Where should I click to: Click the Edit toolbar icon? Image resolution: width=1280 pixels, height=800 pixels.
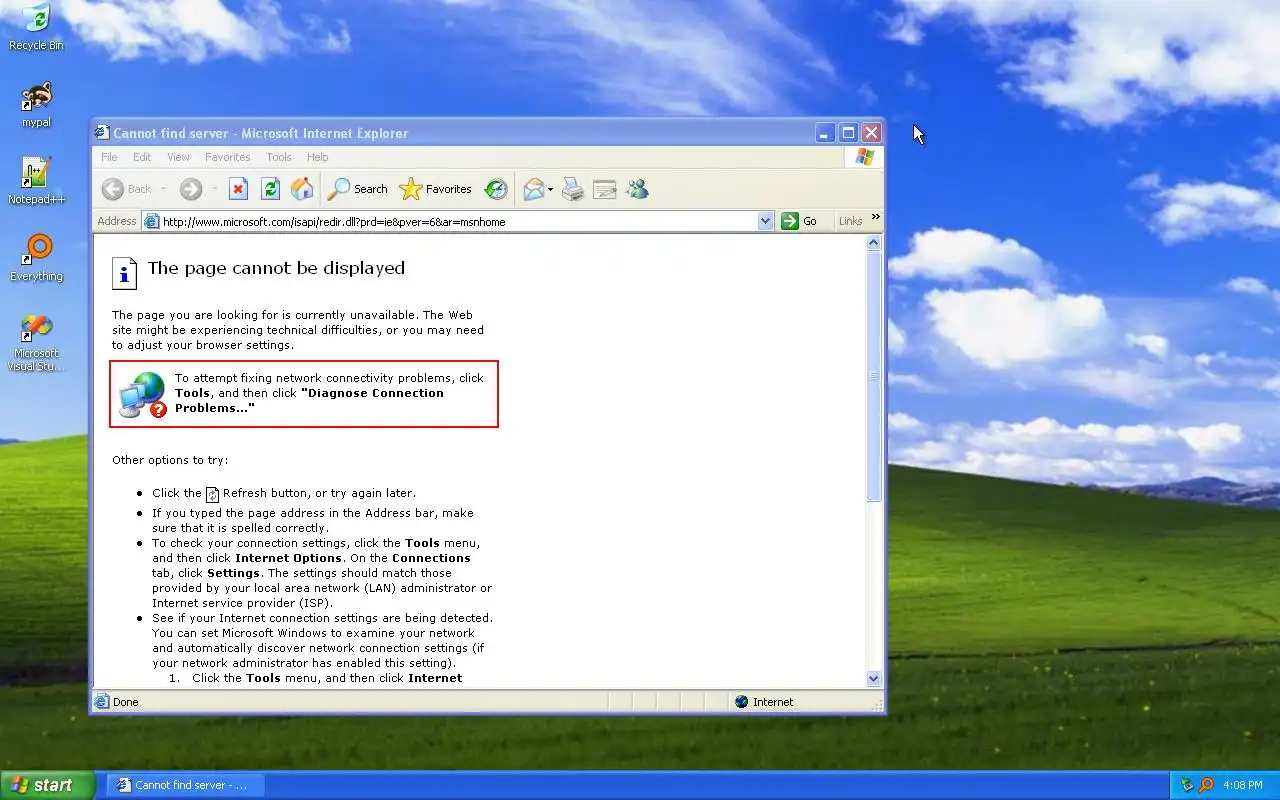[x=605, y=189]
